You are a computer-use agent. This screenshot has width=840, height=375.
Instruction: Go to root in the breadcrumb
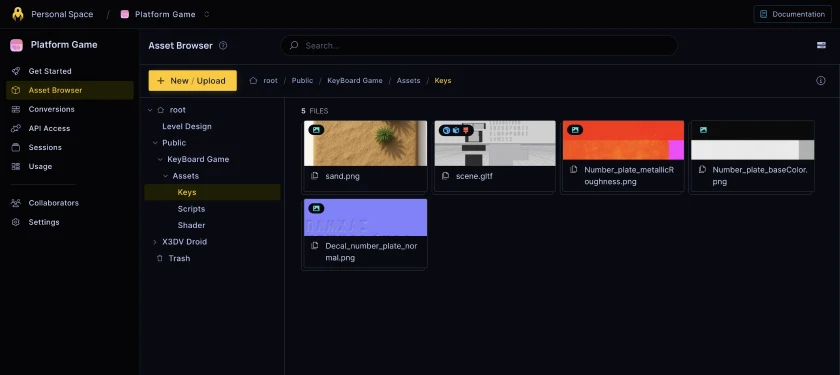[271, 81]
